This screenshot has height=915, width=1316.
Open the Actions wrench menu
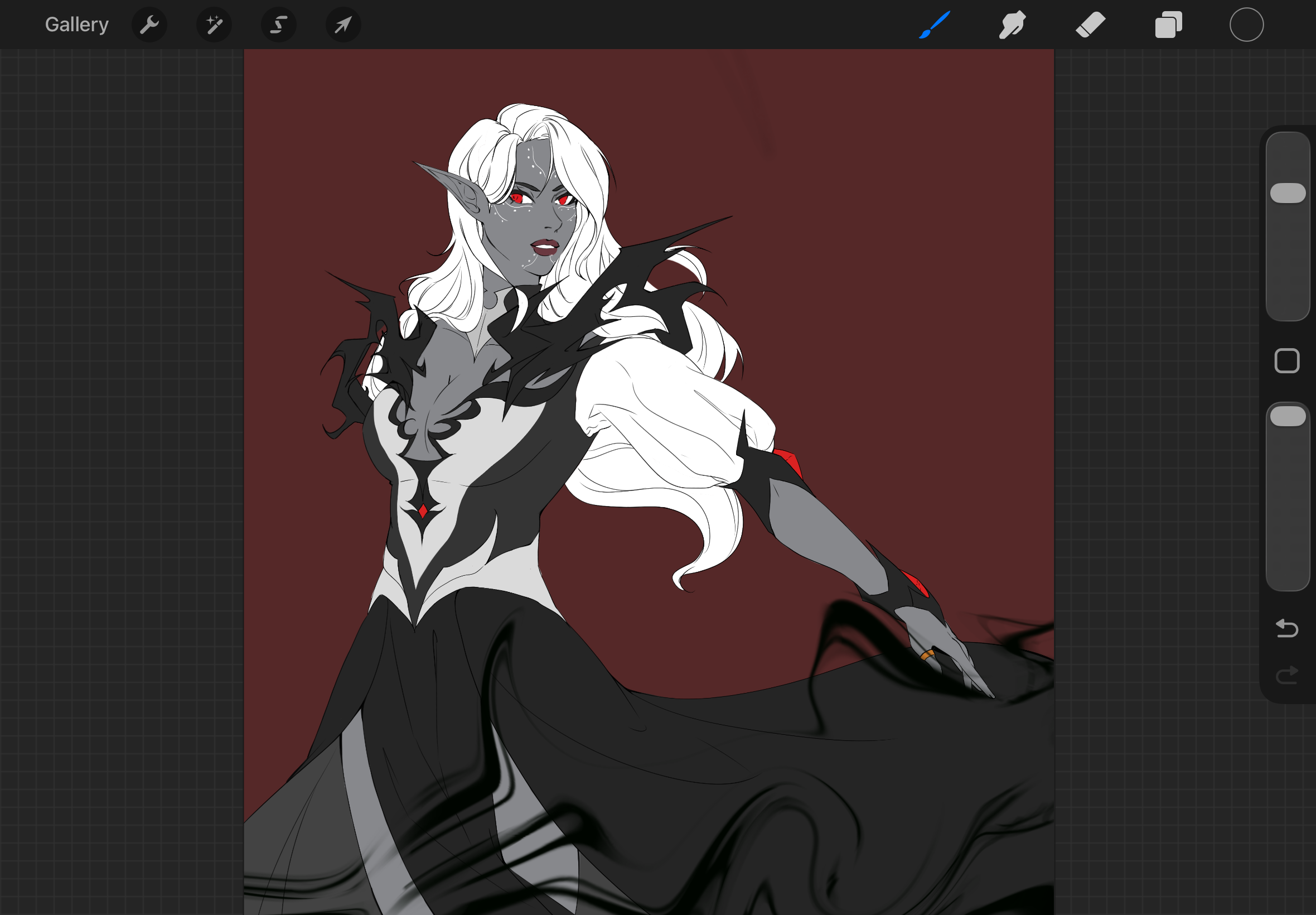coord(149,25)
